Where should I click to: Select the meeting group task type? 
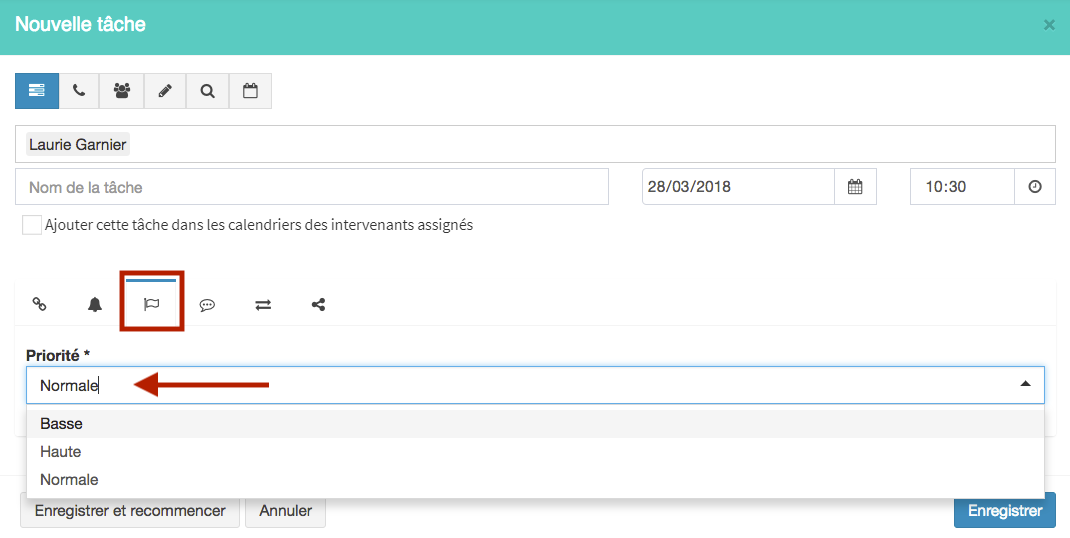[x=121, y=91]
